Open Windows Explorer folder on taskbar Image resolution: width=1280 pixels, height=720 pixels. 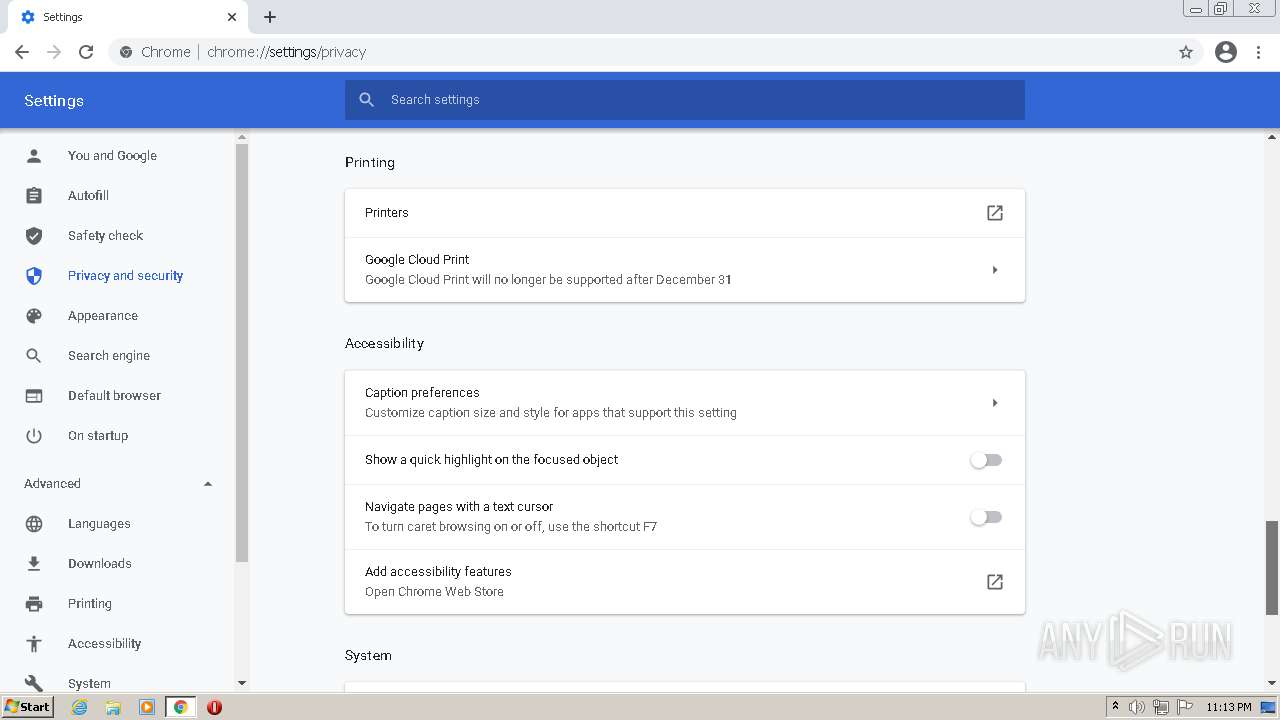113,707
